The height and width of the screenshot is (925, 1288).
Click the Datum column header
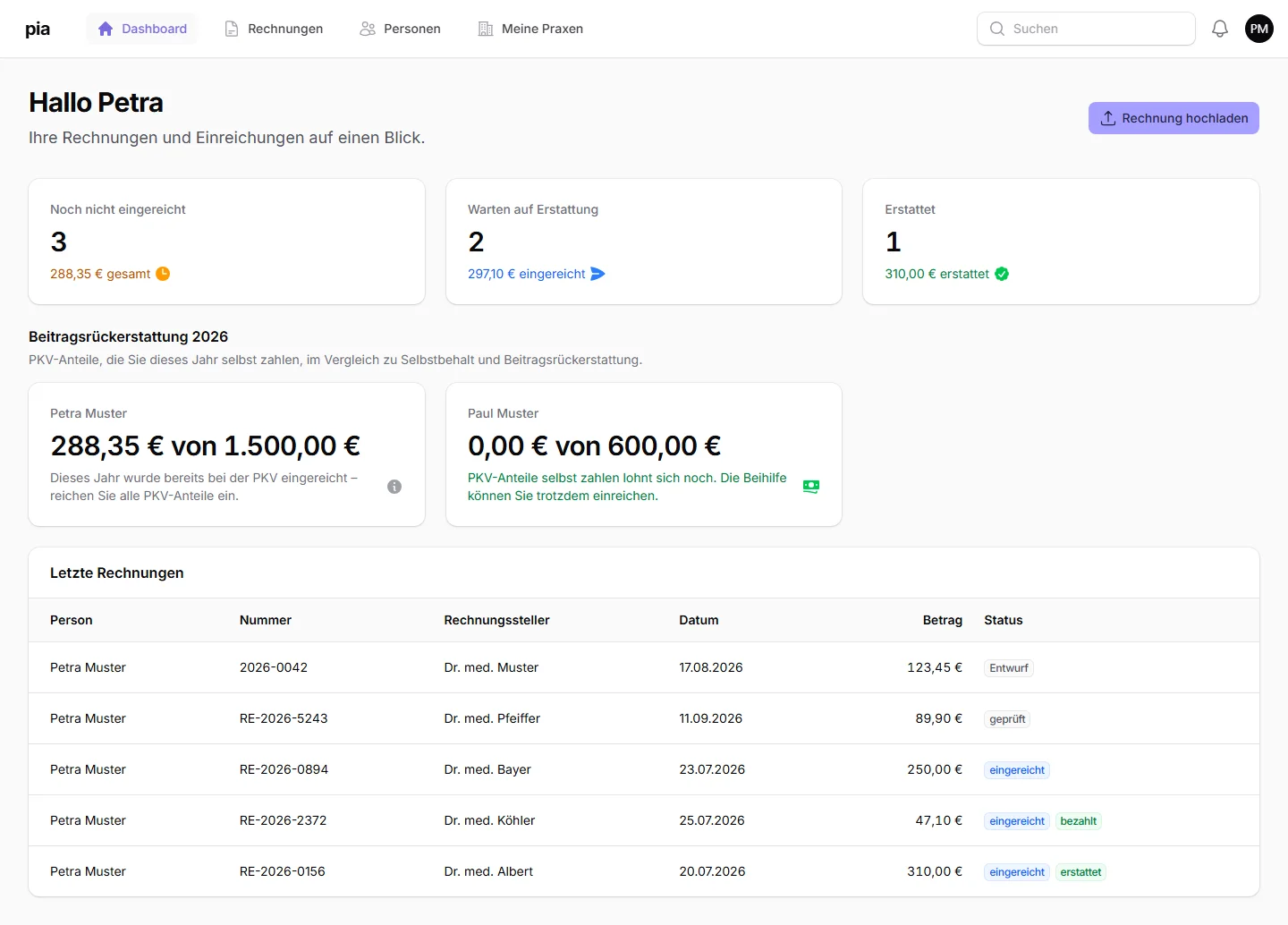(x=699, y=620)
